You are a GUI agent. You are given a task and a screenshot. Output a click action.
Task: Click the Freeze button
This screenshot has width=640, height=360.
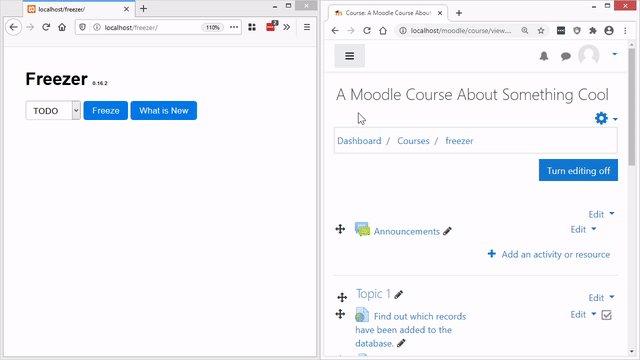(x=106, y=111)
